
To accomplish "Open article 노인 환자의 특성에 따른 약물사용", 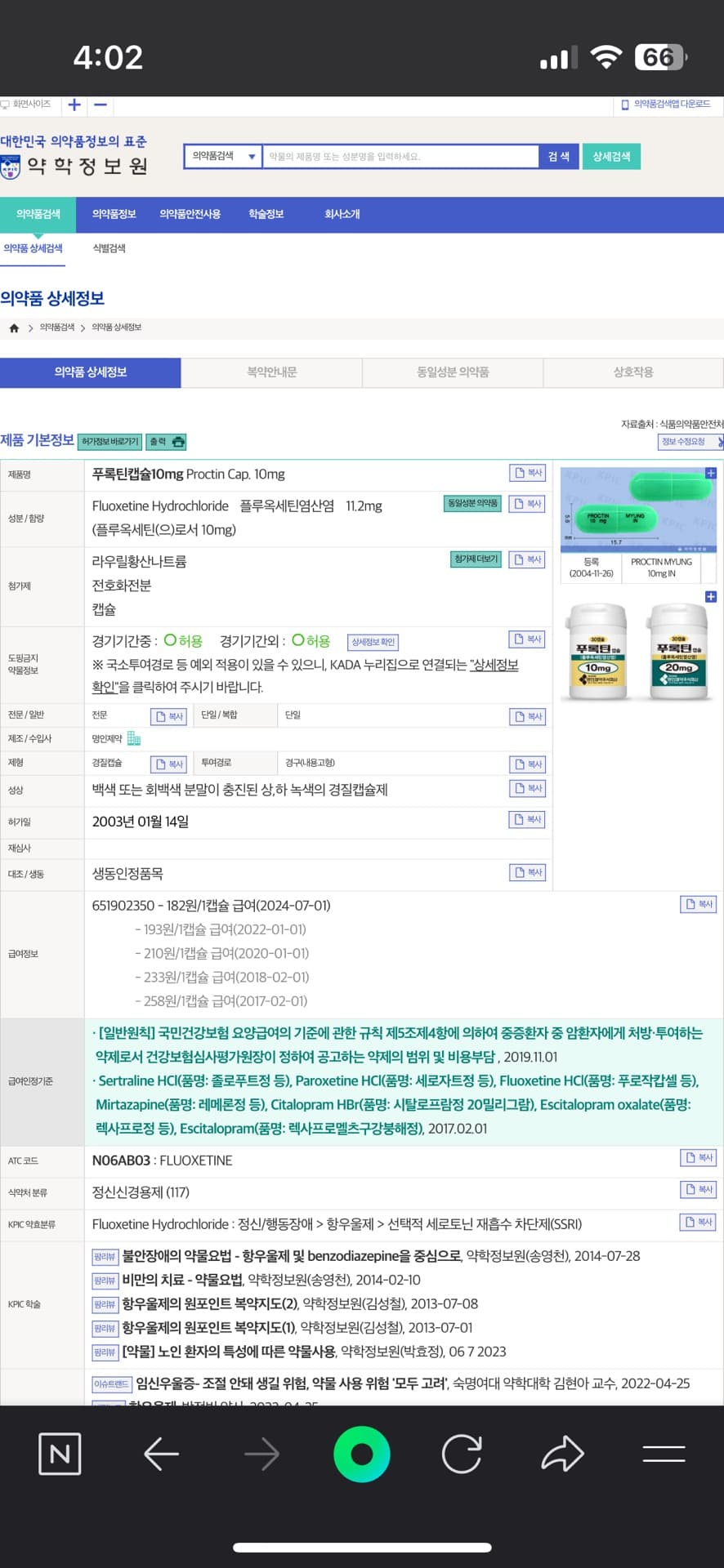I will [230, 1352].
